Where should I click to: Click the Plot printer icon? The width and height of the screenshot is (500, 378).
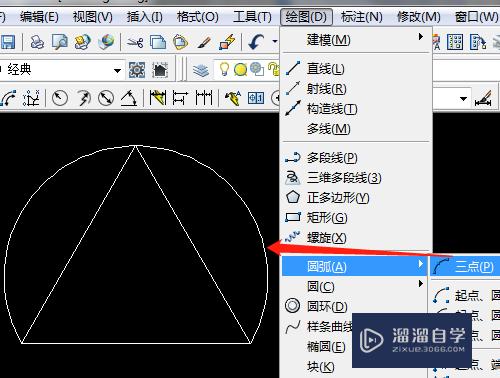[x=37, y=42]
